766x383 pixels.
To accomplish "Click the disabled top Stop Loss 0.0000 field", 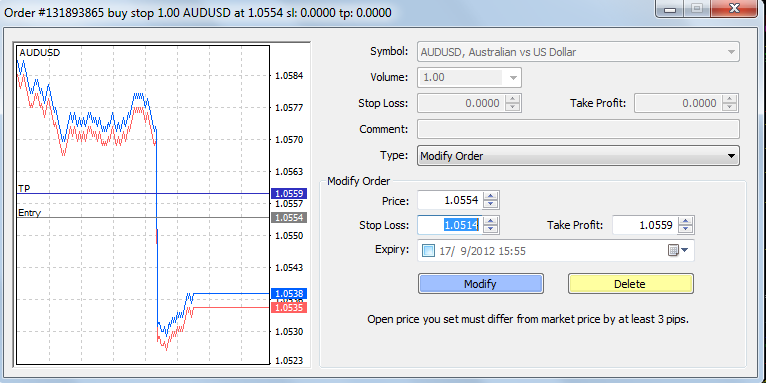I will pyautogui.click(x=461, y=103).
